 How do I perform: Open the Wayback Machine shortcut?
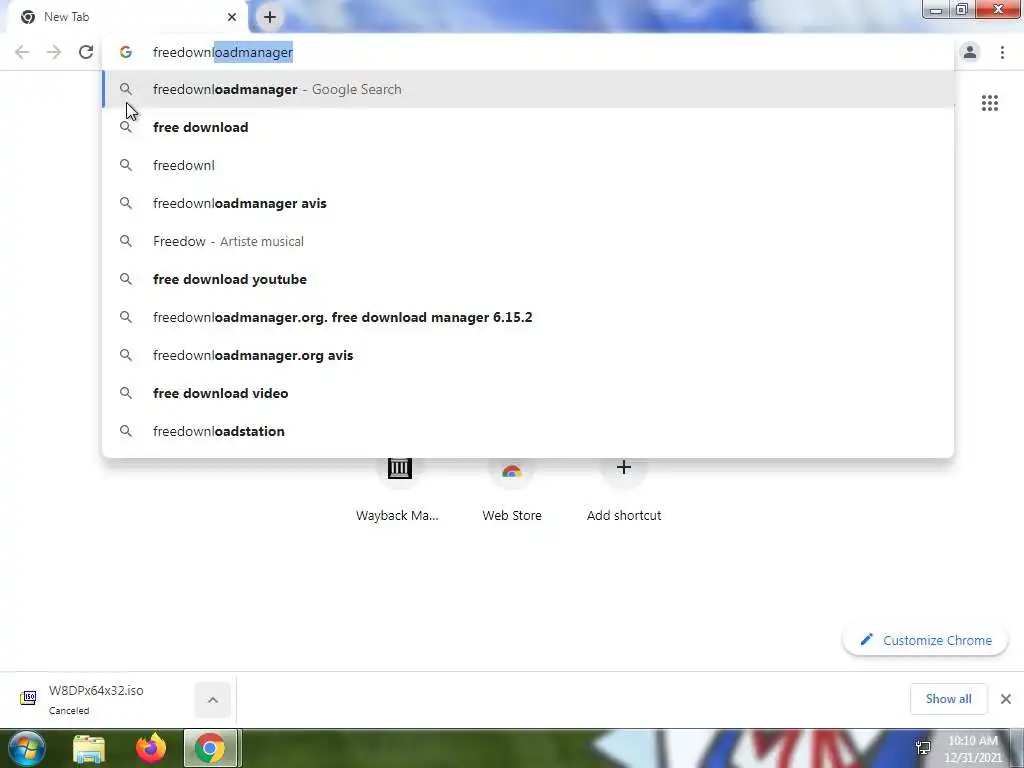pyautogui.click(x=399, y=490)
